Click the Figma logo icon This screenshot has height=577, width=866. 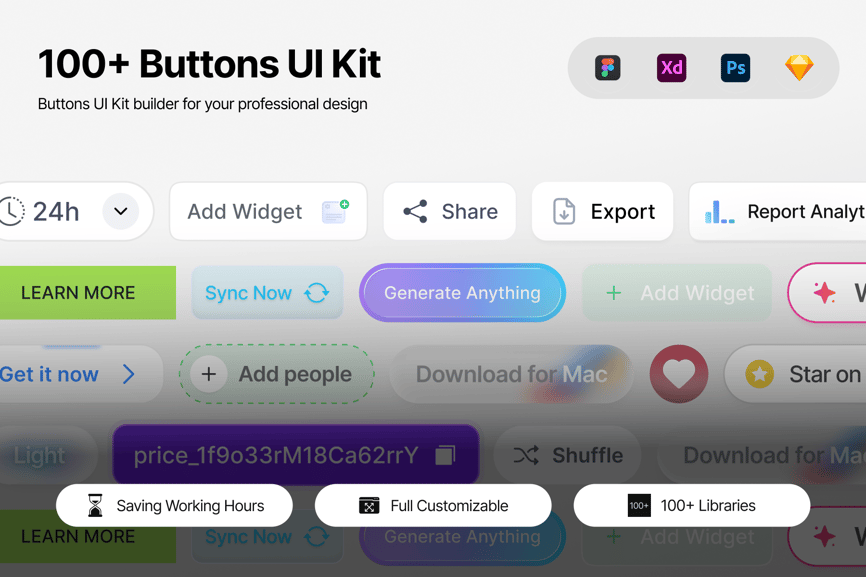607,68
